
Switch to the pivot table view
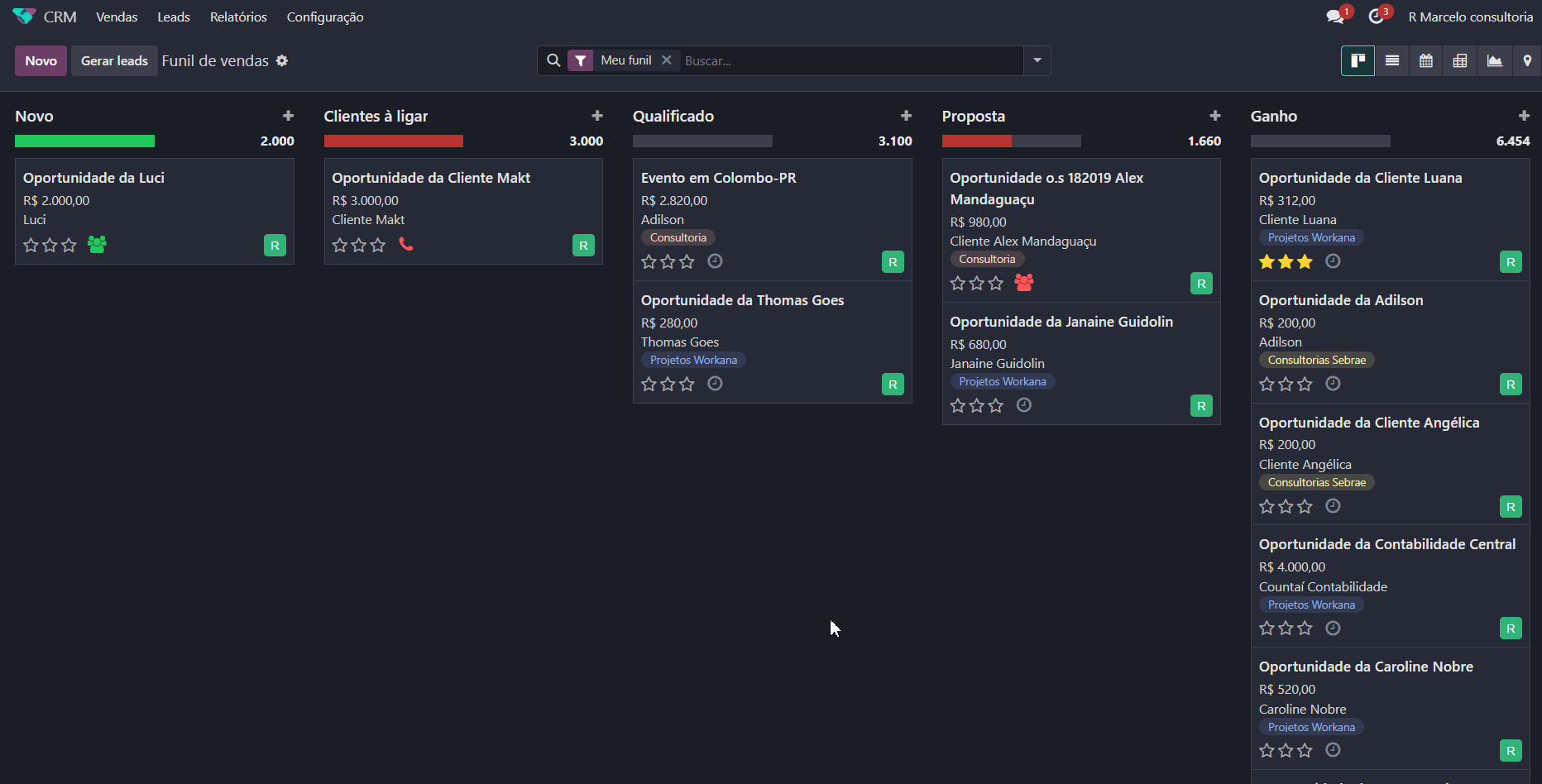(1460, 60)
